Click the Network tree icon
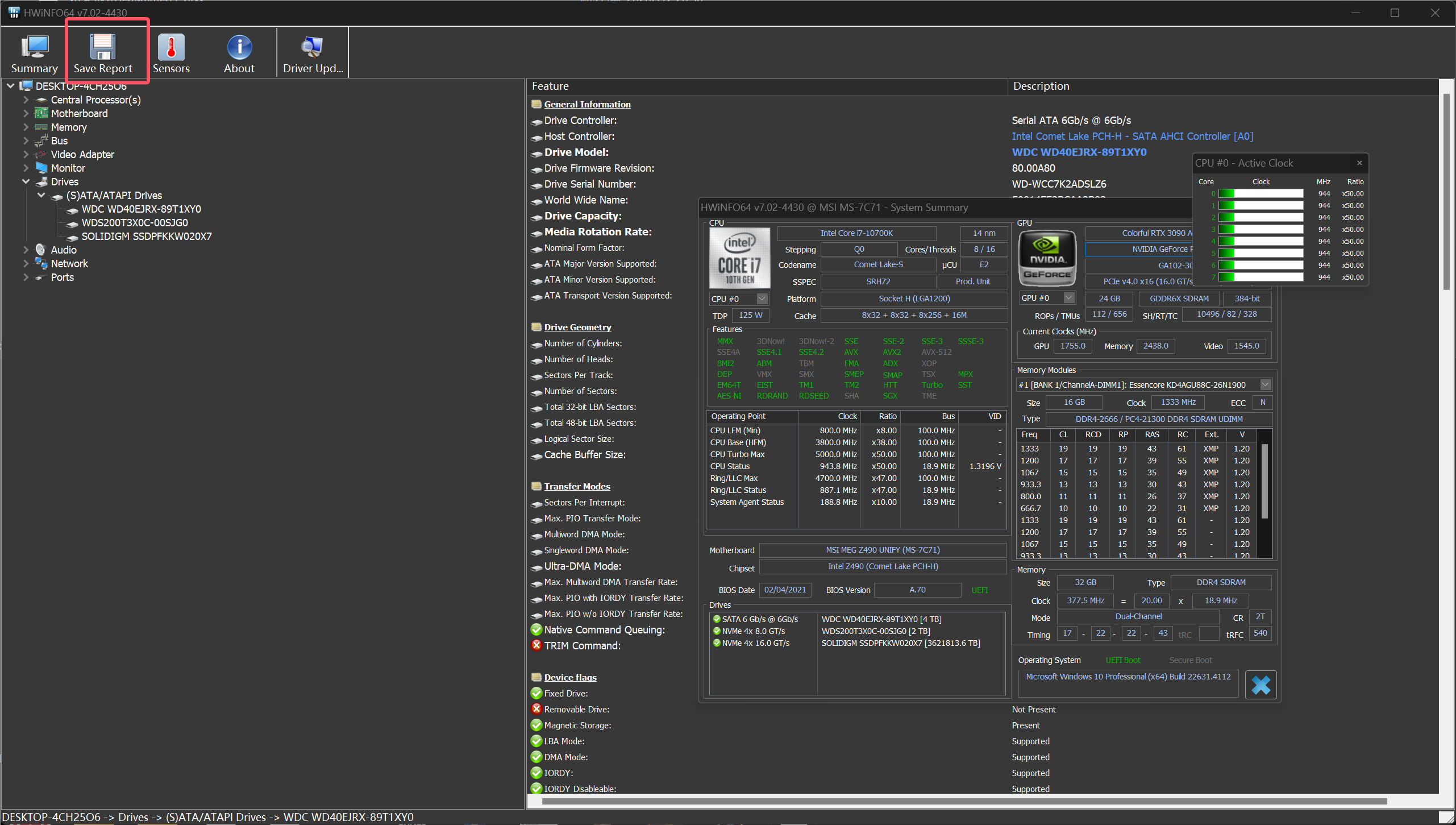Viewport: 1456px width, 825px height. pos(41,263)
